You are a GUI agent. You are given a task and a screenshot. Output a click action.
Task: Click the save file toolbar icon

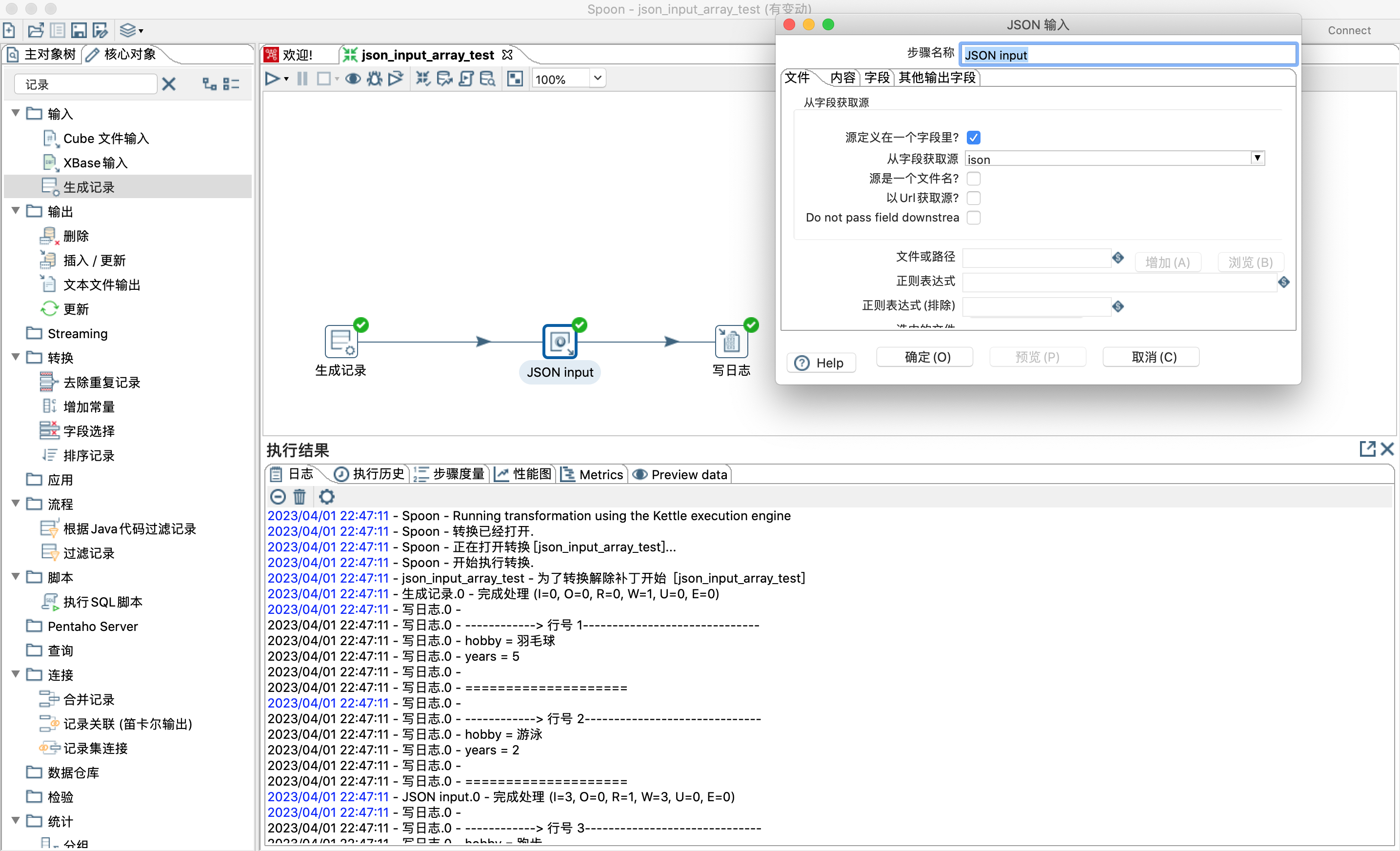coord(79,30)
